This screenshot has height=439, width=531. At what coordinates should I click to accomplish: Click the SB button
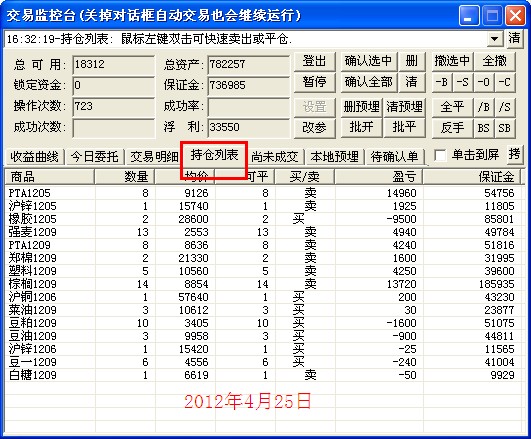[x=505, y=128]
